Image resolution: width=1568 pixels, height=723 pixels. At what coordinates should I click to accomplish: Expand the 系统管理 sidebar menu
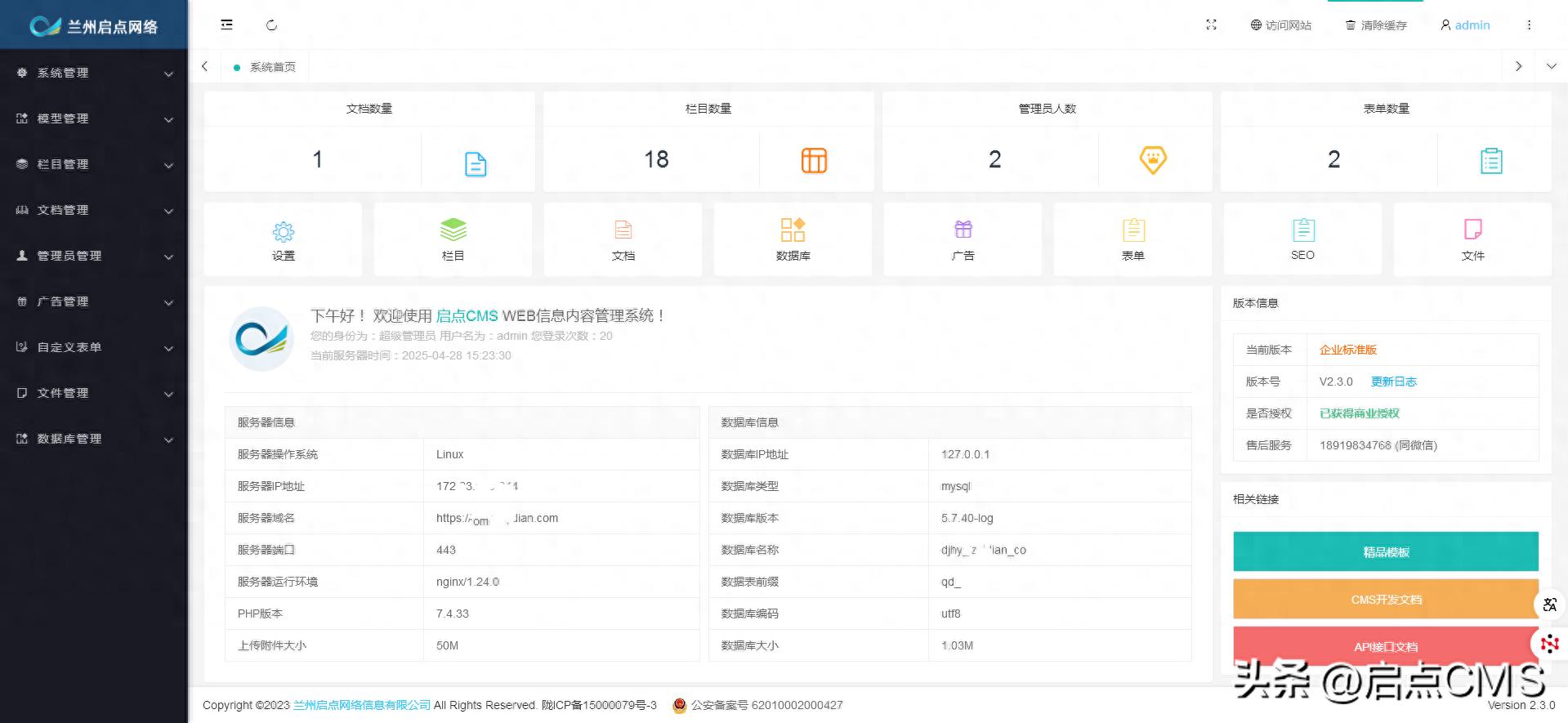click(94, 73)
